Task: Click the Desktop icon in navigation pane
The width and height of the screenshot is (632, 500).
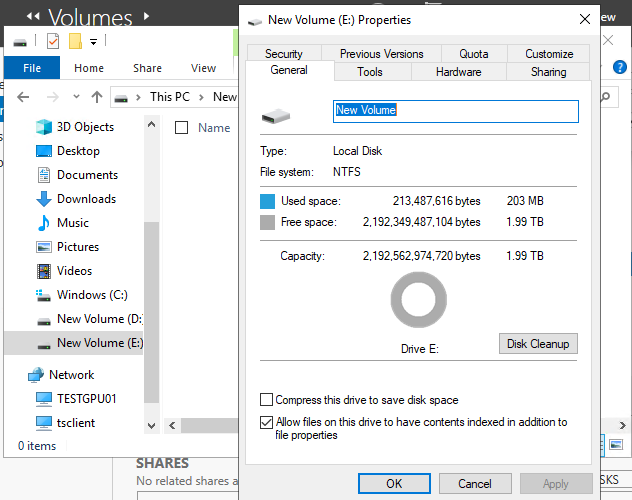Action: click(x=44, y=151)
